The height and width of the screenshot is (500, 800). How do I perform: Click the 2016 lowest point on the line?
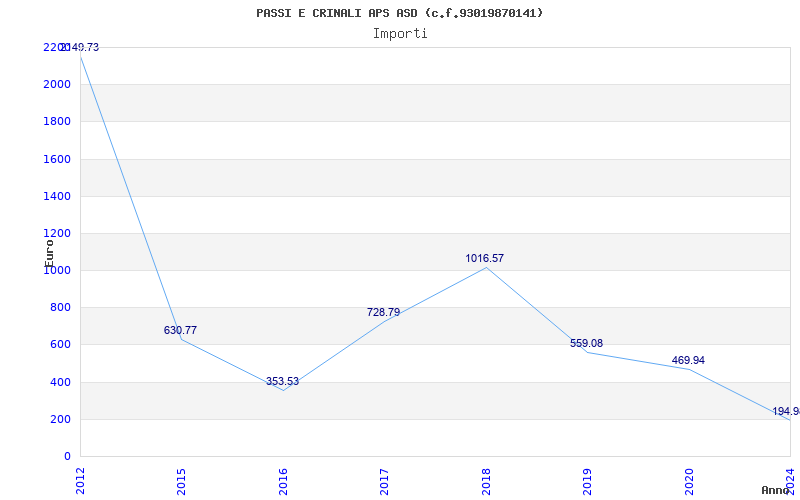tap(283, 390)
